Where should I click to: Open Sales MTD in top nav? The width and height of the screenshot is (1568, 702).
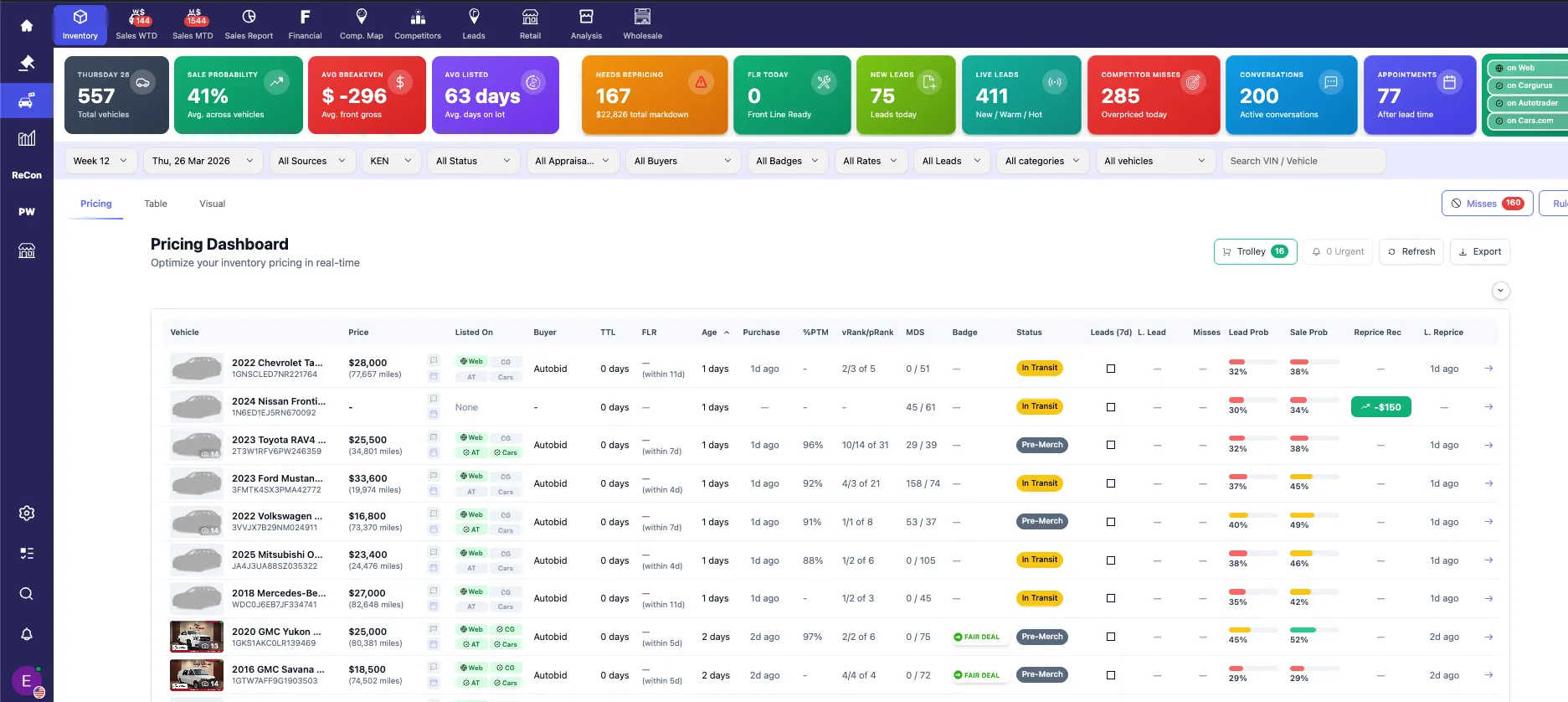[x=193, y=24]
